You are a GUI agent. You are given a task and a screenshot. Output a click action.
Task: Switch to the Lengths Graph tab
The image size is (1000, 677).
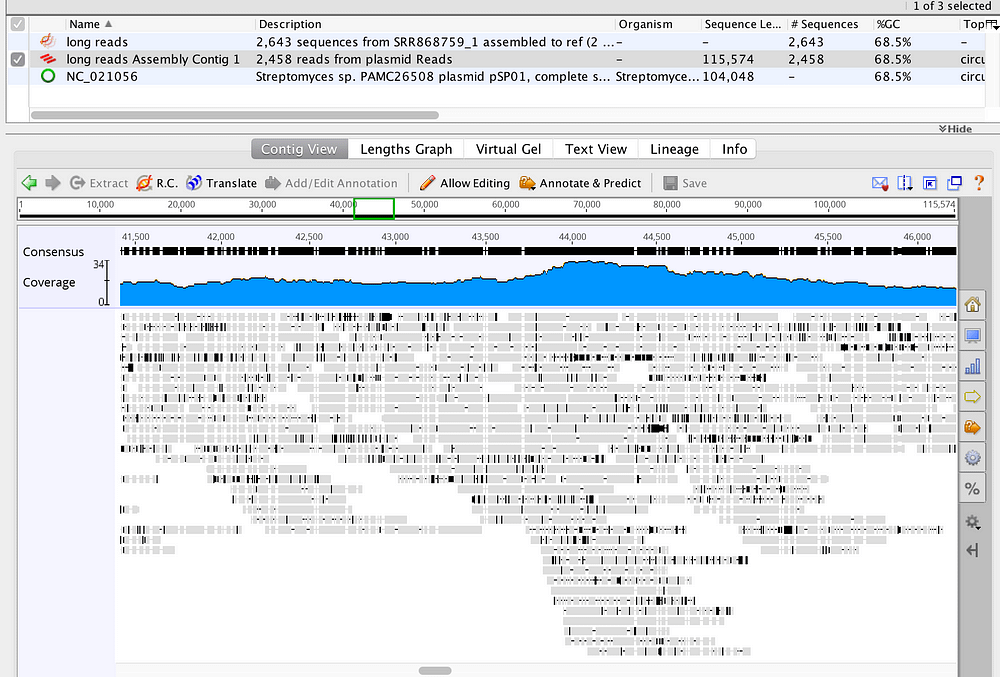point(406,149)
